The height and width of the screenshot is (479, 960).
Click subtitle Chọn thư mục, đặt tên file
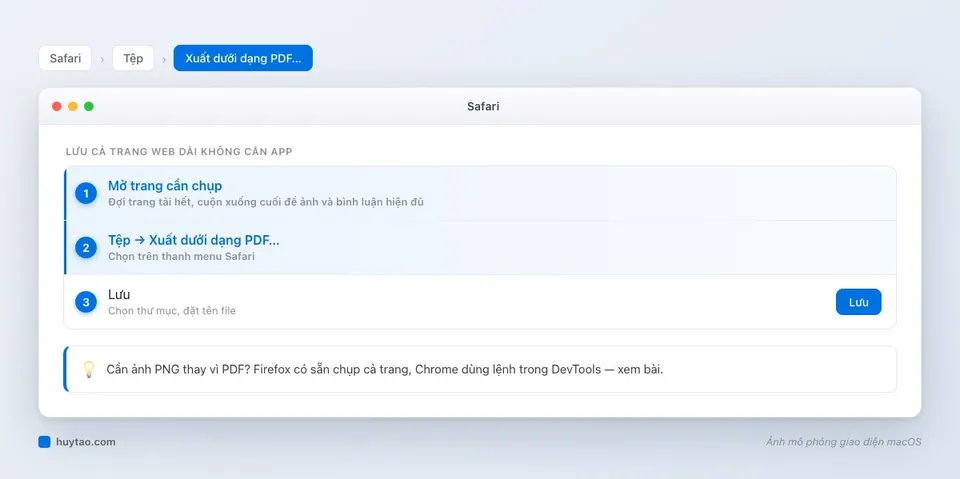pyautogui.click(x=172, y=311)
